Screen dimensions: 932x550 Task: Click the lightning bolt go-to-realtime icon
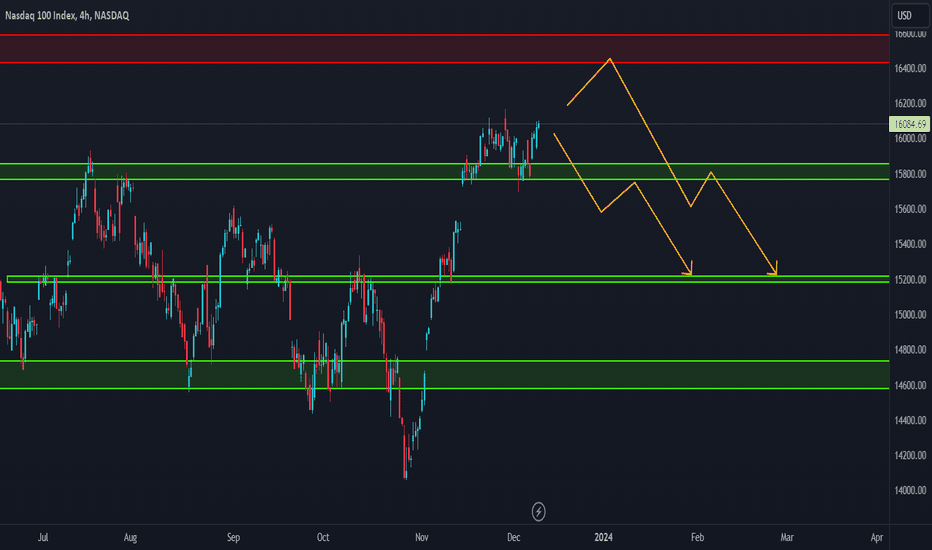tap(538, 511)
